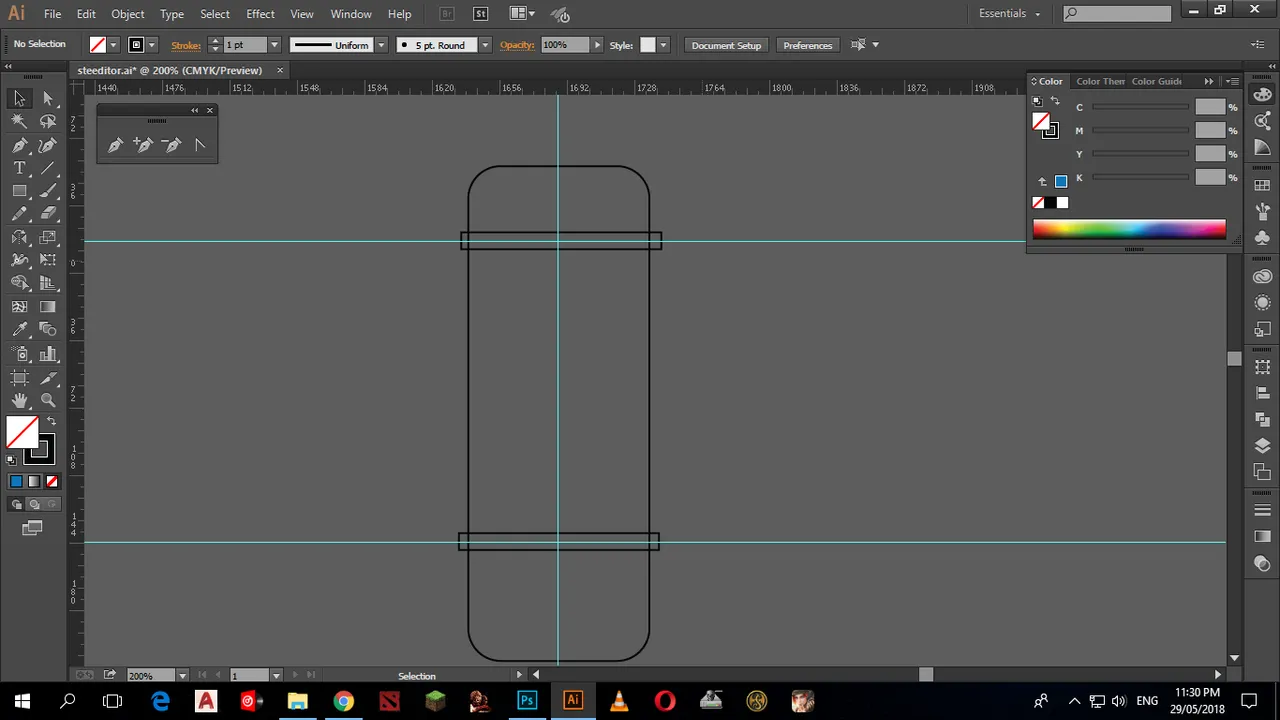Select the Line Segment tool
The width and height of the screenshot is (1280, 720).
coord(48,168)
